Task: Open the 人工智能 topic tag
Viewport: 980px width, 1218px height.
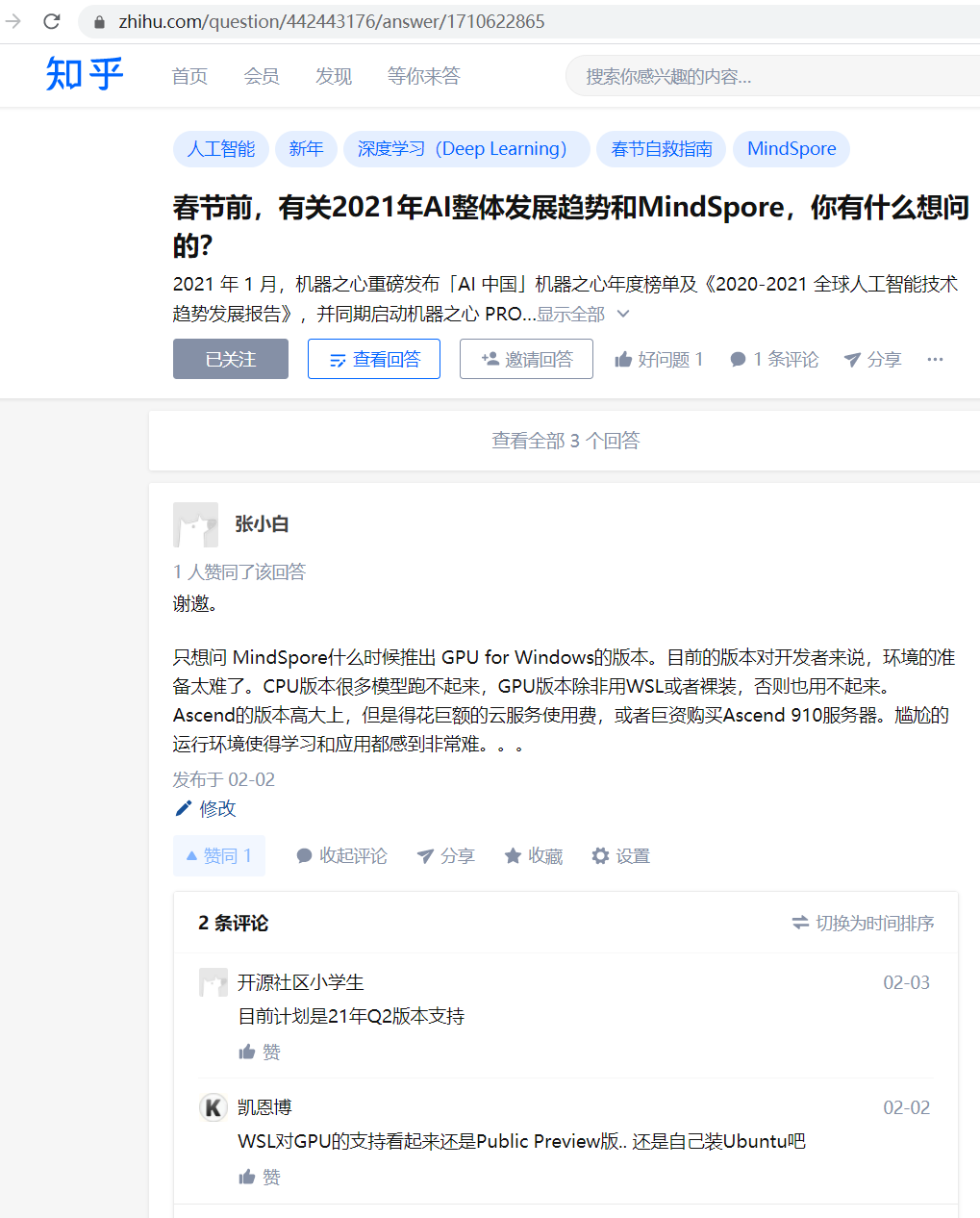Action: [x=221, y=149]
